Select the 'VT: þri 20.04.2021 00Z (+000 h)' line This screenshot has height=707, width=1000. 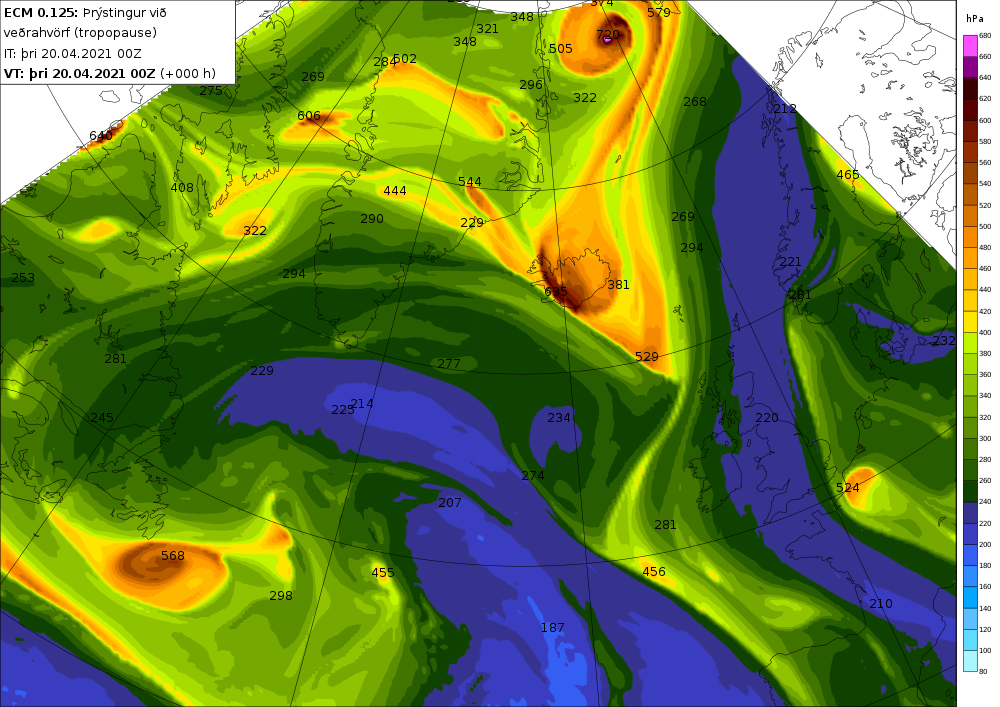point(110,73)
